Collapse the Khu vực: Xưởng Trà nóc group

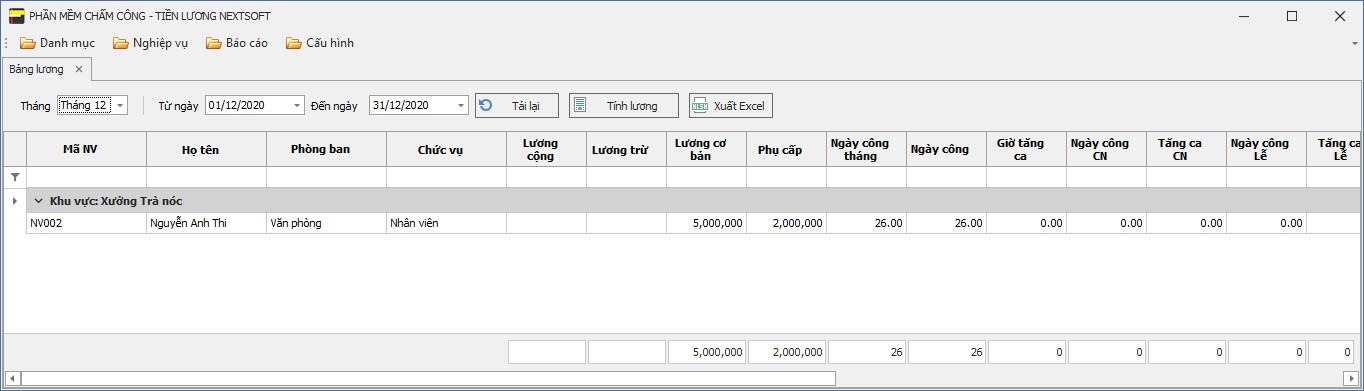pos(38,201)
